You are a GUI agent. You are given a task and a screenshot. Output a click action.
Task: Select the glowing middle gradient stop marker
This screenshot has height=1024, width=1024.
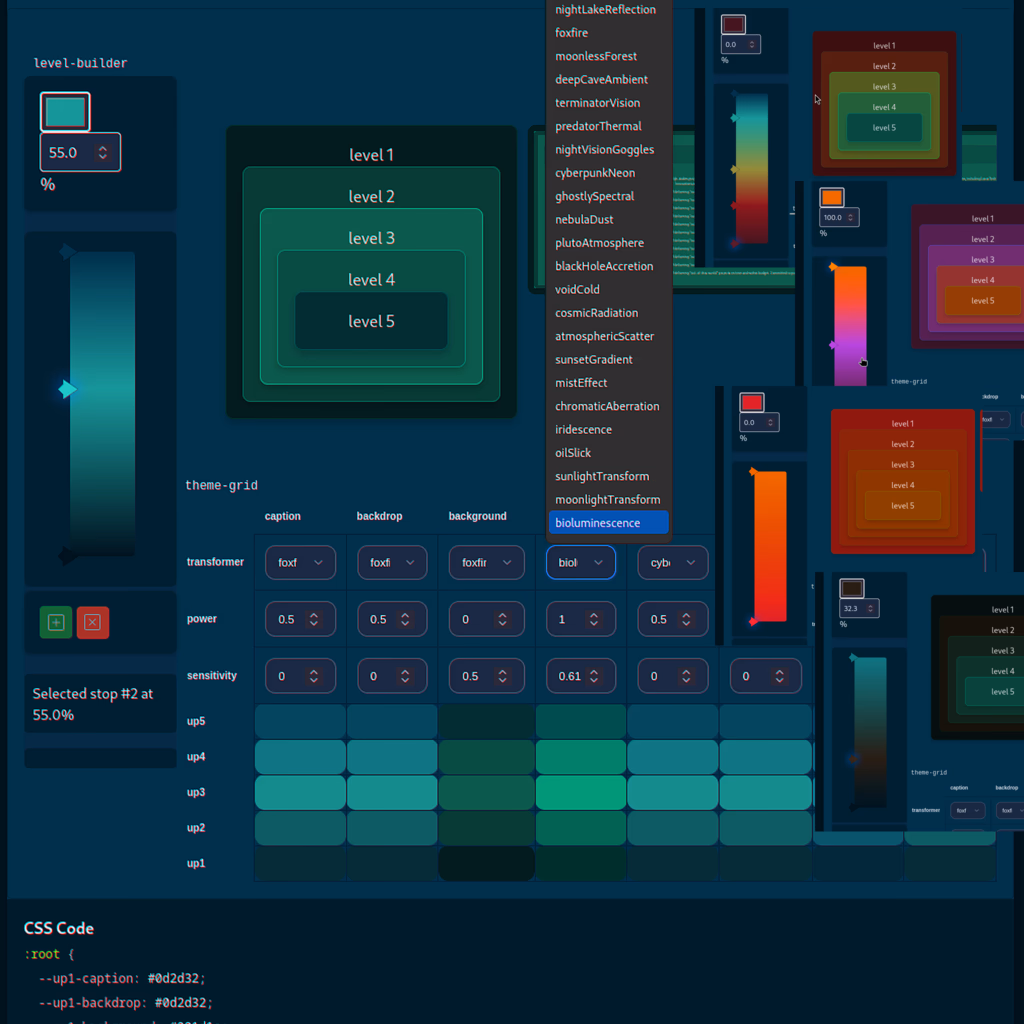[x=67, y=389]
